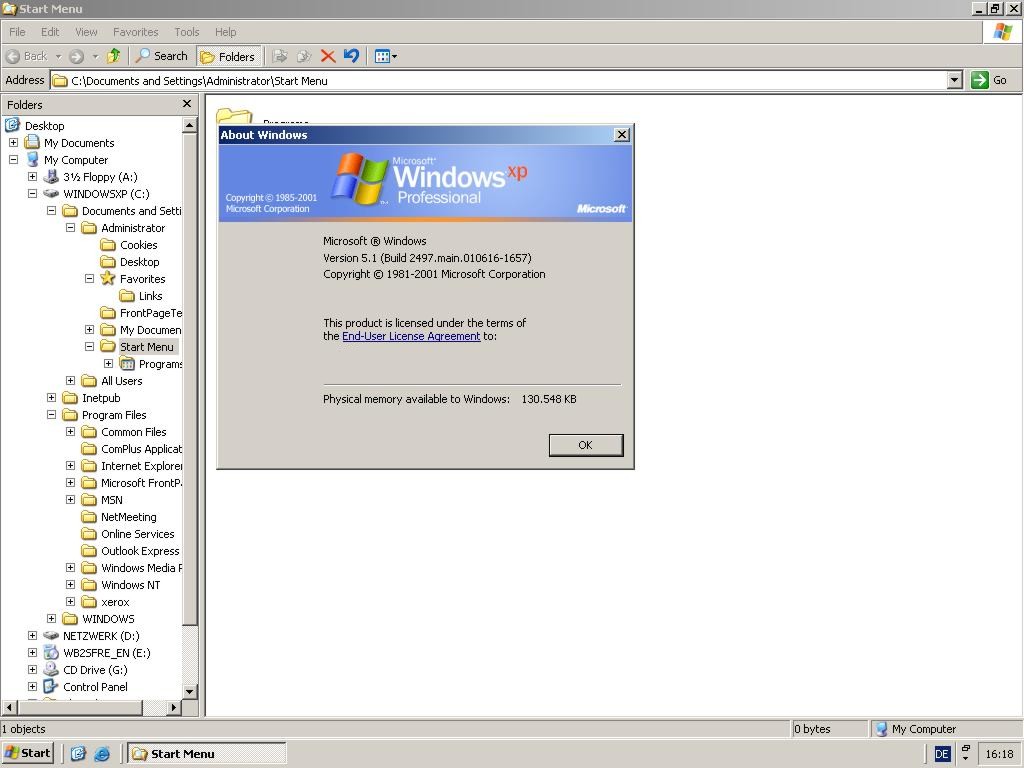Open the End-User License Agreement link
Screen dimensions: 1024x768
coord(411,336)
